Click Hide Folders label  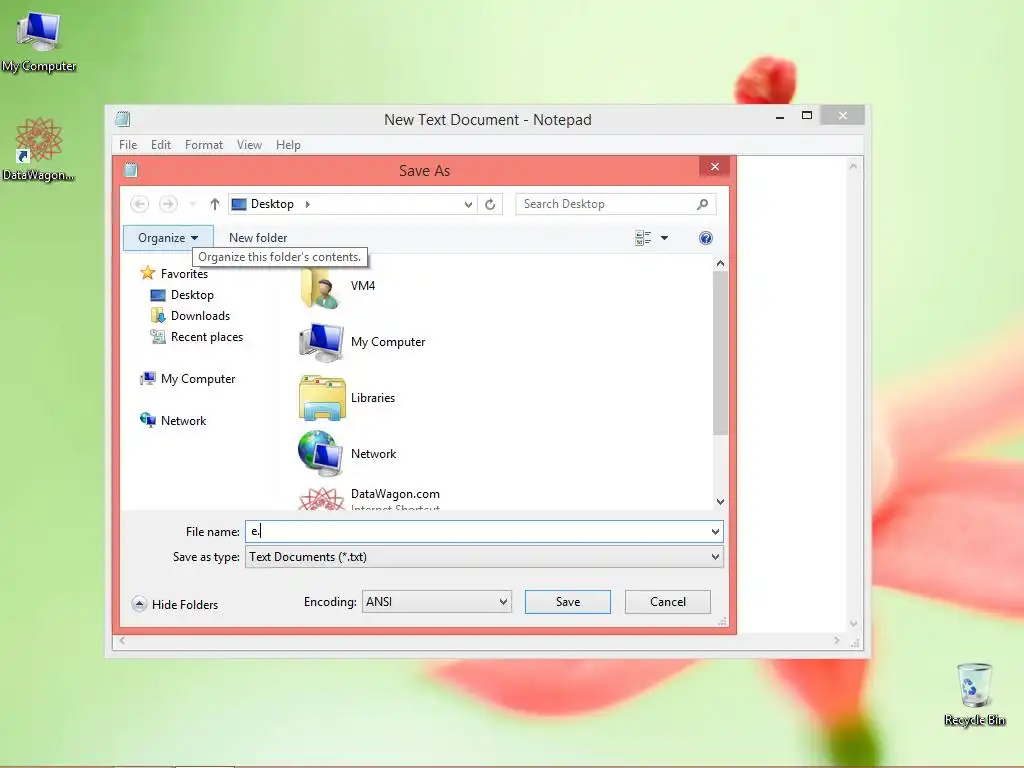click(x=185, y=605)
